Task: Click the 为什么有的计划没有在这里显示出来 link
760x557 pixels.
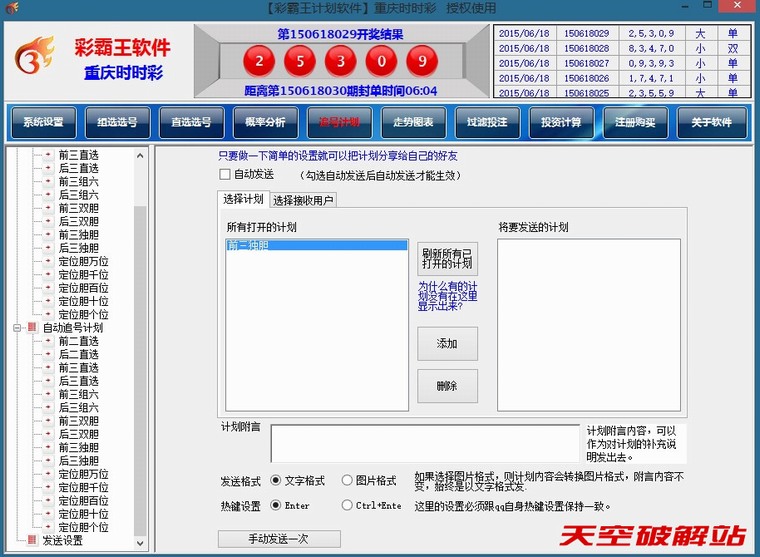Action: (x=447, y=296)
